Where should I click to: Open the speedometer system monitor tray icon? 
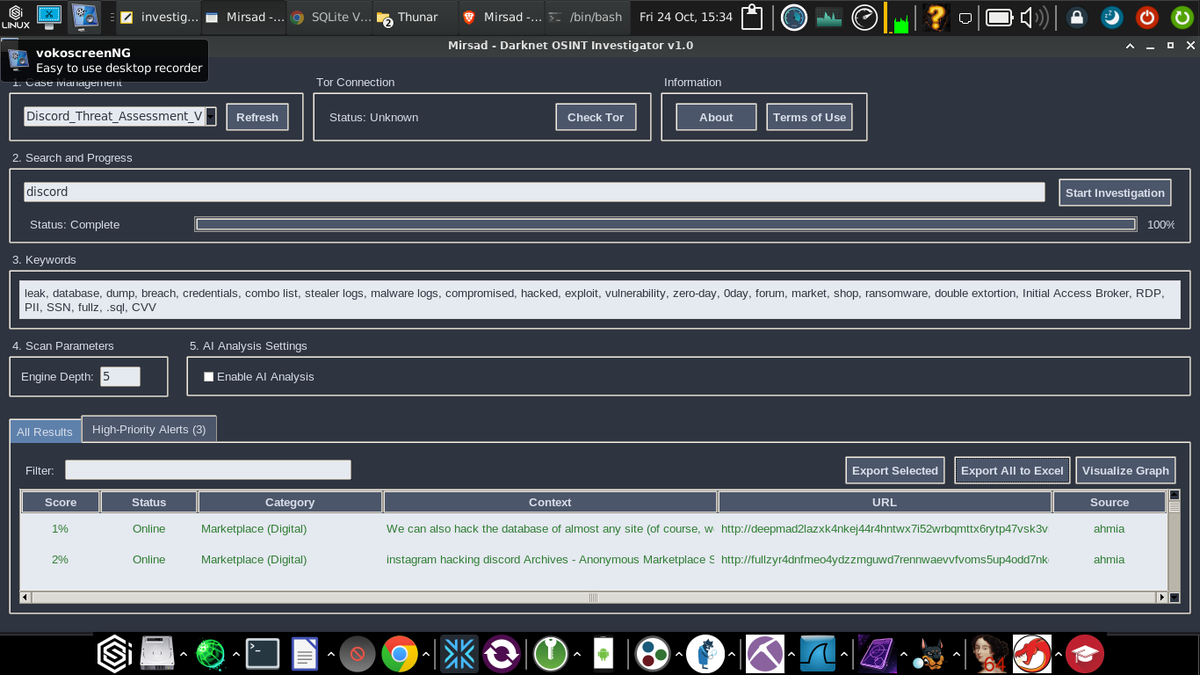pyautogui.click(x=866, y=17)
